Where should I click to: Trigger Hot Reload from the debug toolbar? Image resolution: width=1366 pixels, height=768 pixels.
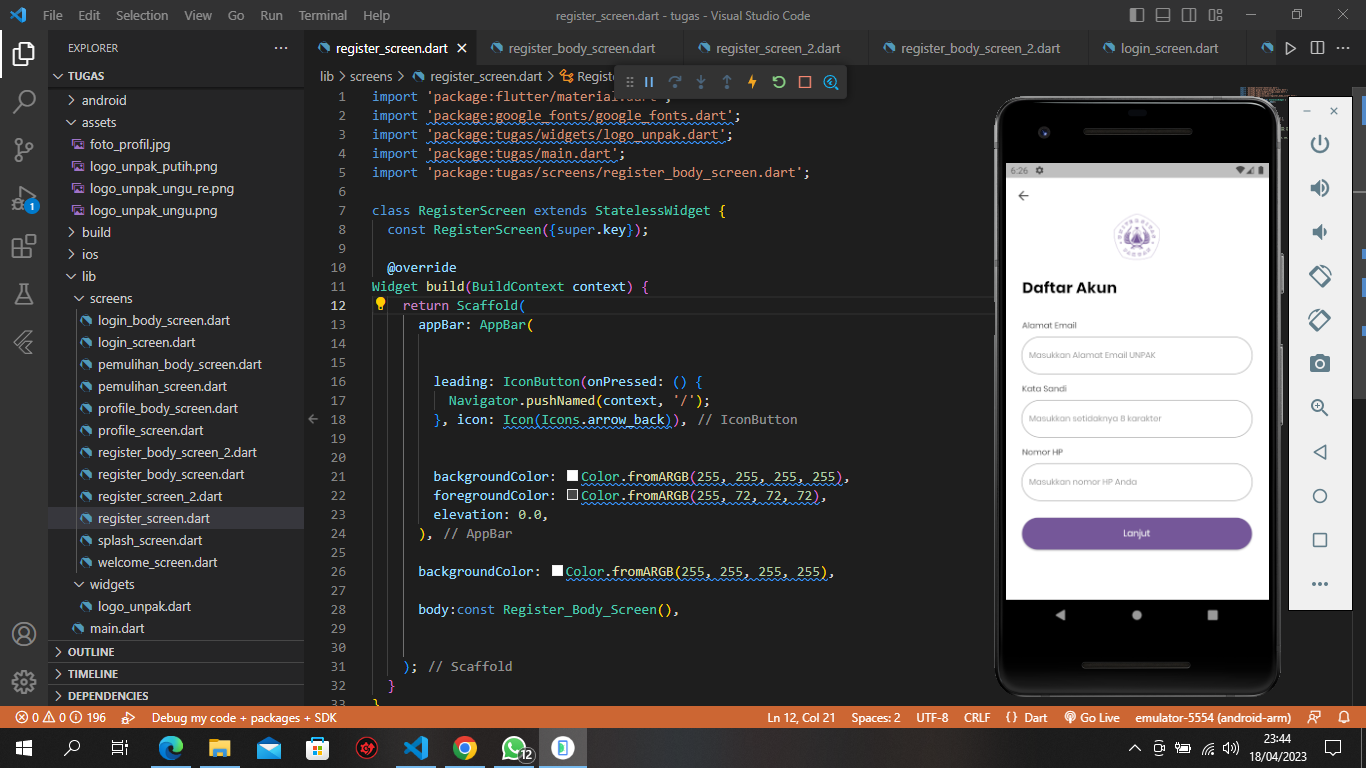tap(751, 82)
